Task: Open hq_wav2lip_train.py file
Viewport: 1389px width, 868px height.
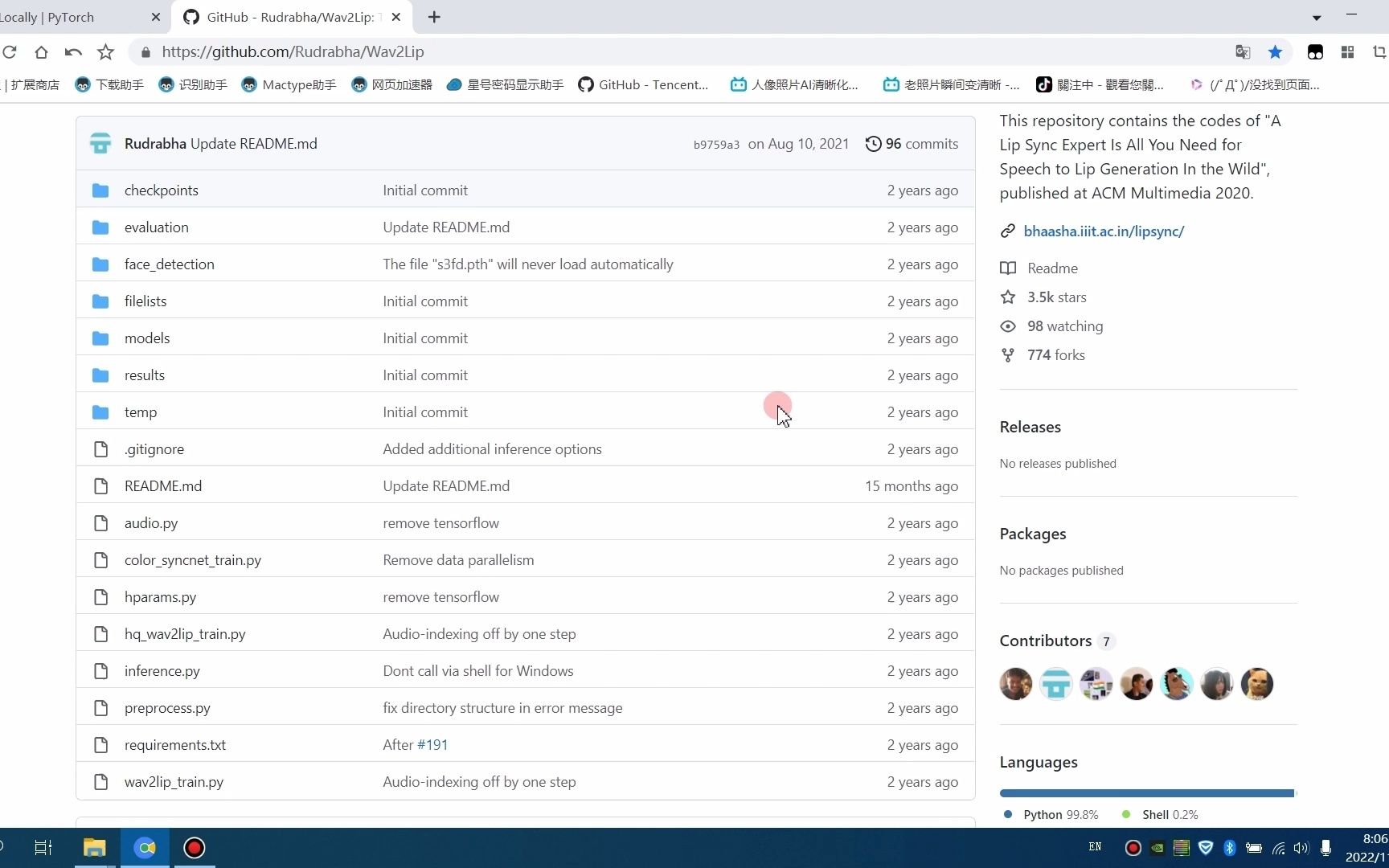Action: pos(185,634)
